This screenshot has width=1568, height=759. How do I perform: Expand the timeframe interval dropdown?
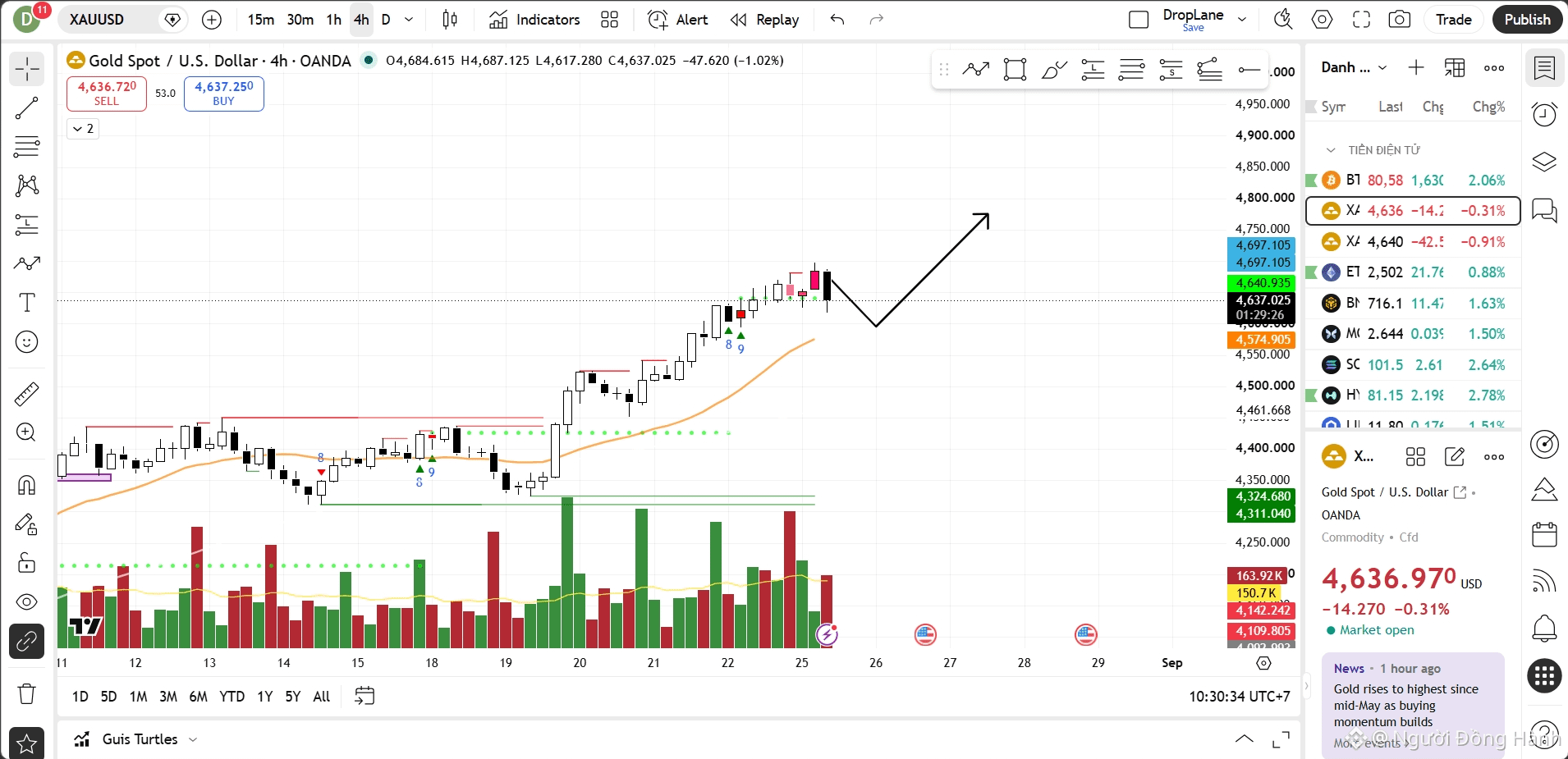pyautogui.click(x=409, y=20)
